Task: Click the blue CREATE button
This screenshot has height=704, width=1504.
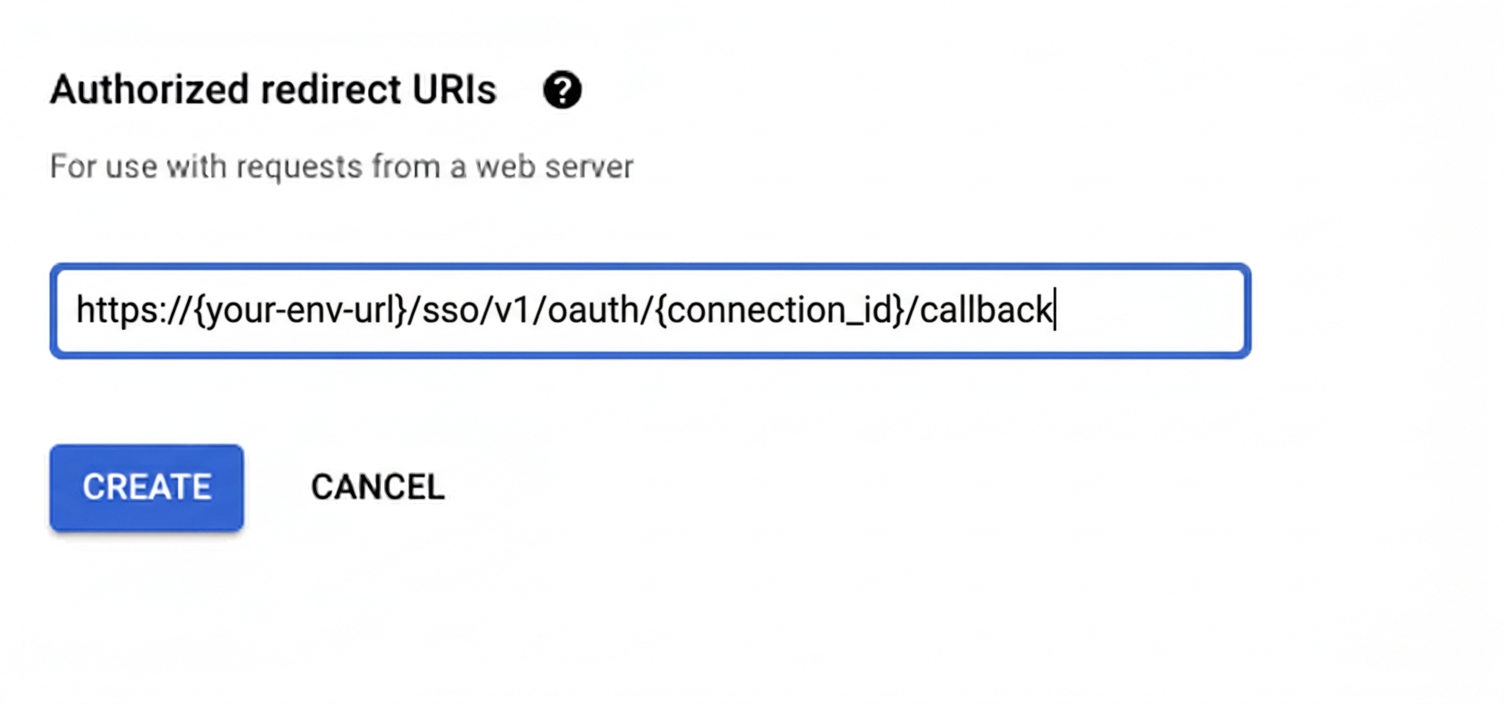Action: coord(146,487)
